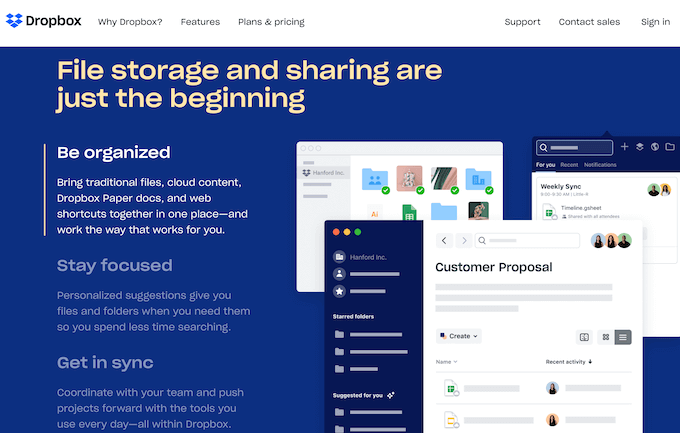The height and width of the screenshot is (433, 680).
Task: Click the globe icon in tray panel
Action: pos(655,147)
